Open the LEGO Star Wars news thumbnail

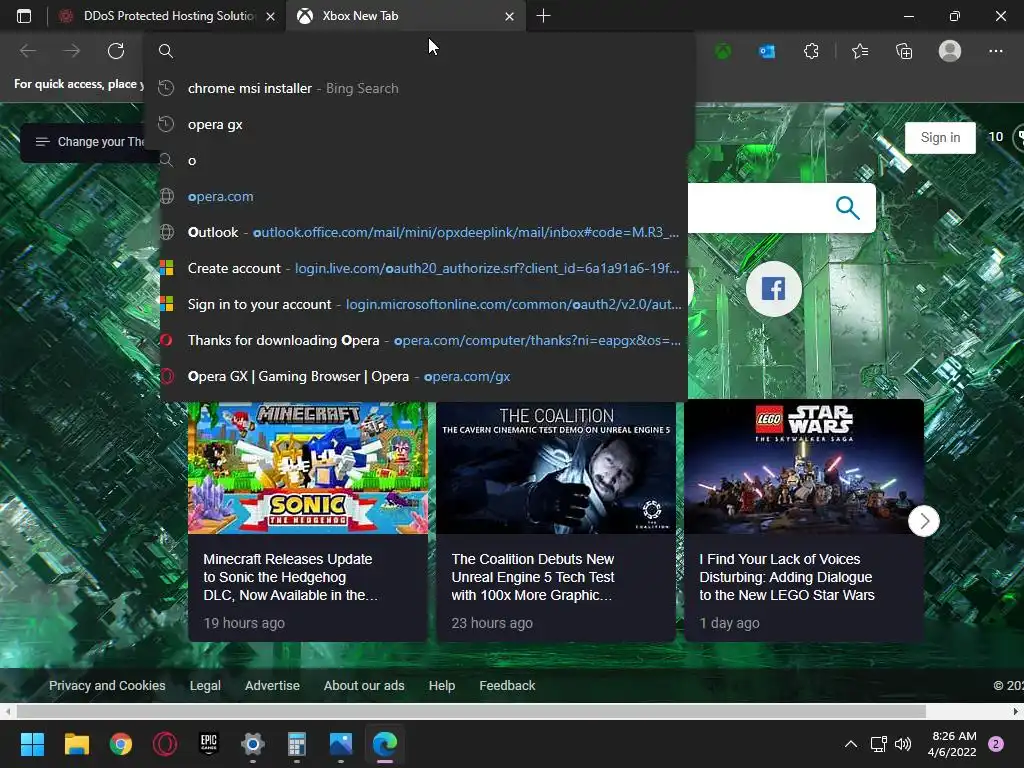pos(804,468)
